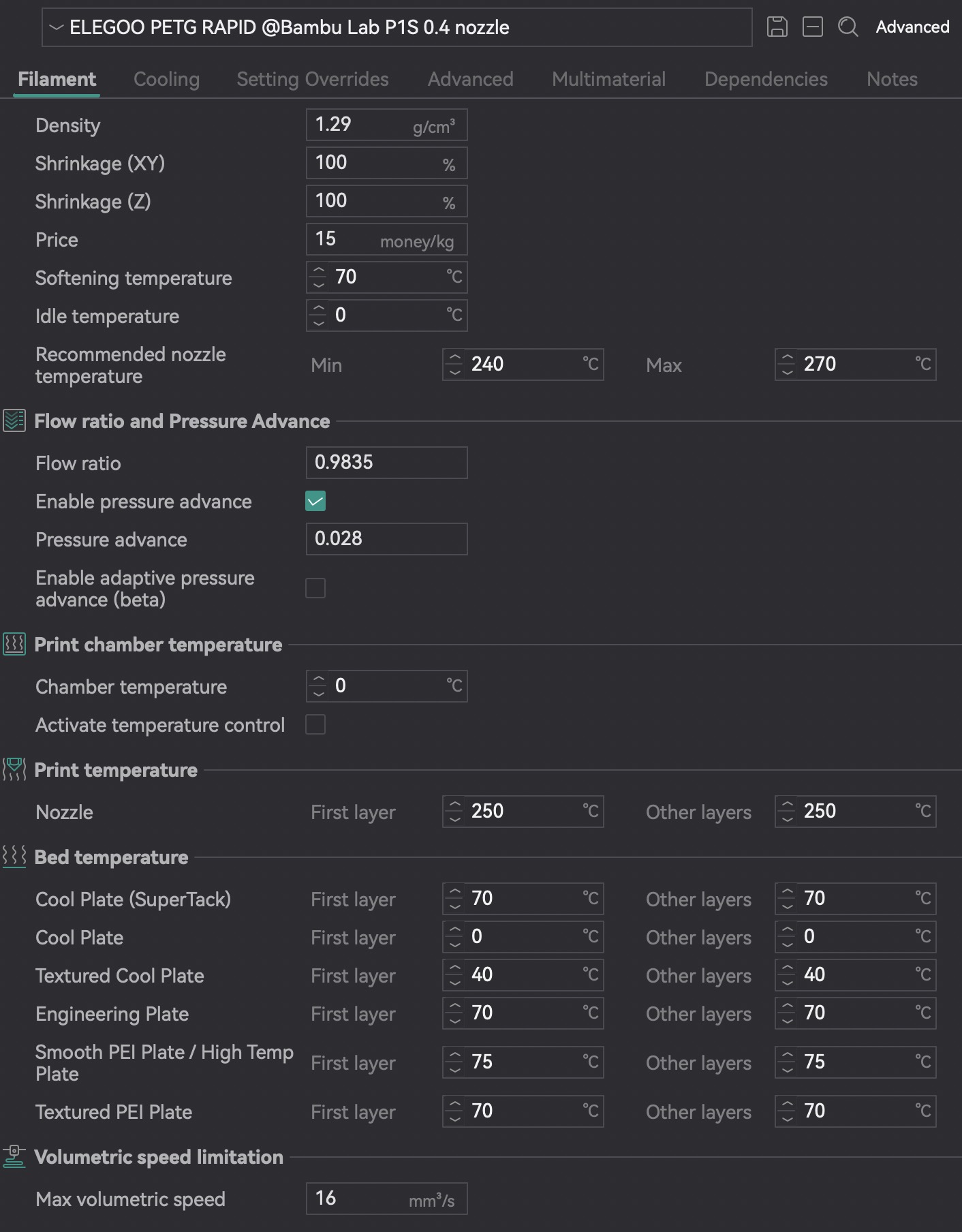Save the current filament preset
The height and width of the screenshot is (1232, 962).
pyautogui.click(x=777, y=27)
